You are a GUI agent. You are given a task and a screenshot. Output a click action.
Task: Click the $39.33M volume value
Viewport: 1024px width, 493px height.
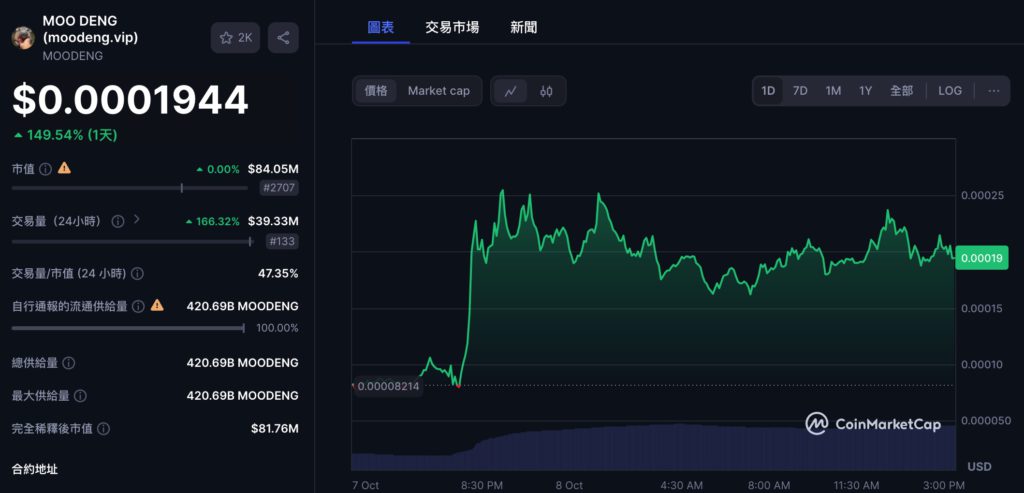pyautogui.click(x=273, y=221)
